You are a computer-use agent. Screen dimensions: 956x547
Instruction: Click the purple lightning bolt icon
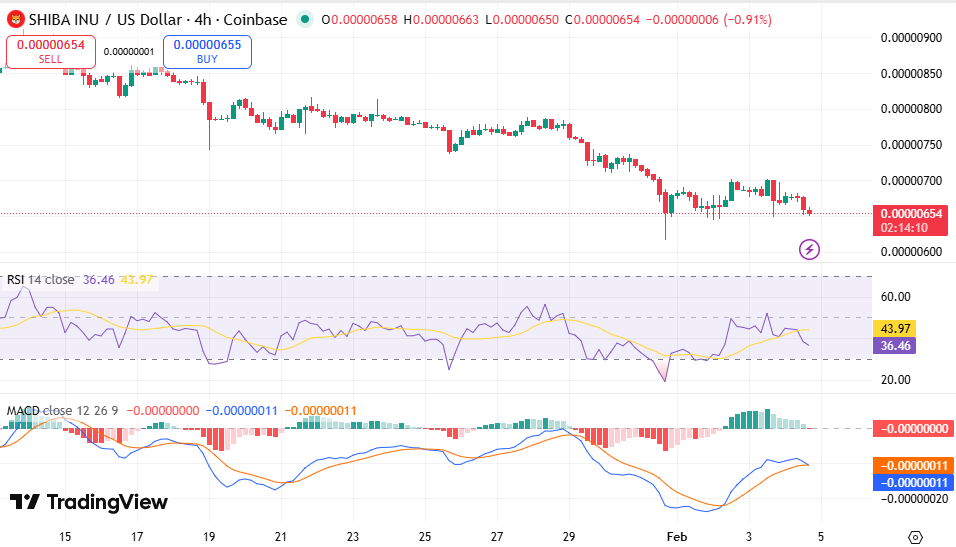(809, 249)
